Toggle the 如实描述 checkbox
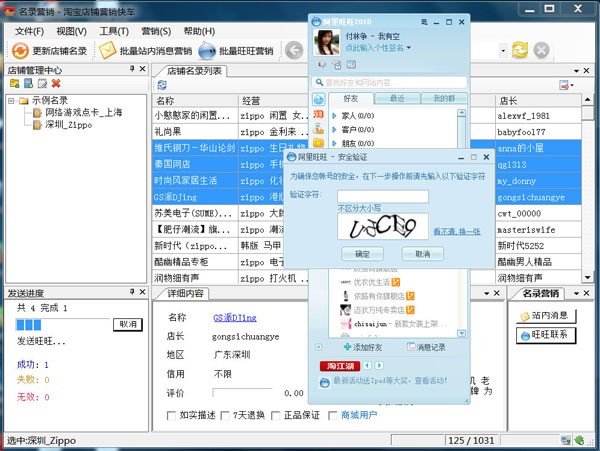This screenshot has height=451, width=600. pos(171,415)
